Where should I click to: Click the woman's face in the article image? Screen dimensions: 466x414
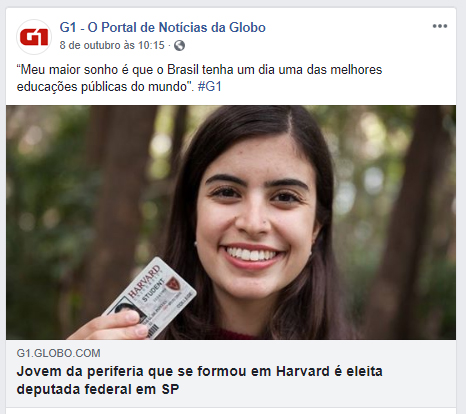pos(256,213)
